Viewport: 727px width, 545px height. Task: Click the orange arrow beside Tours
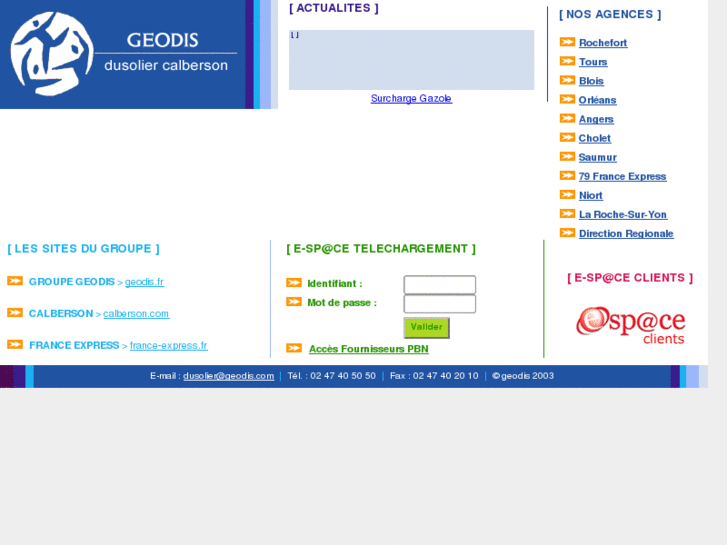tap(567, 61)
